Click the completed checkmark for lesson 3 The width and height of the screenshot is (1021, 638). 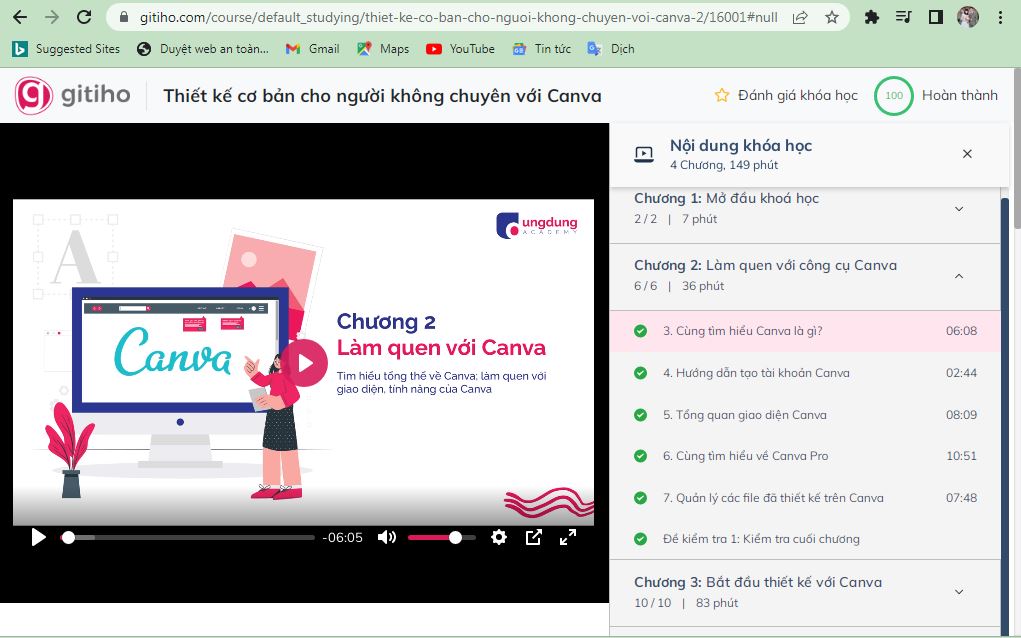coord(641,331)
